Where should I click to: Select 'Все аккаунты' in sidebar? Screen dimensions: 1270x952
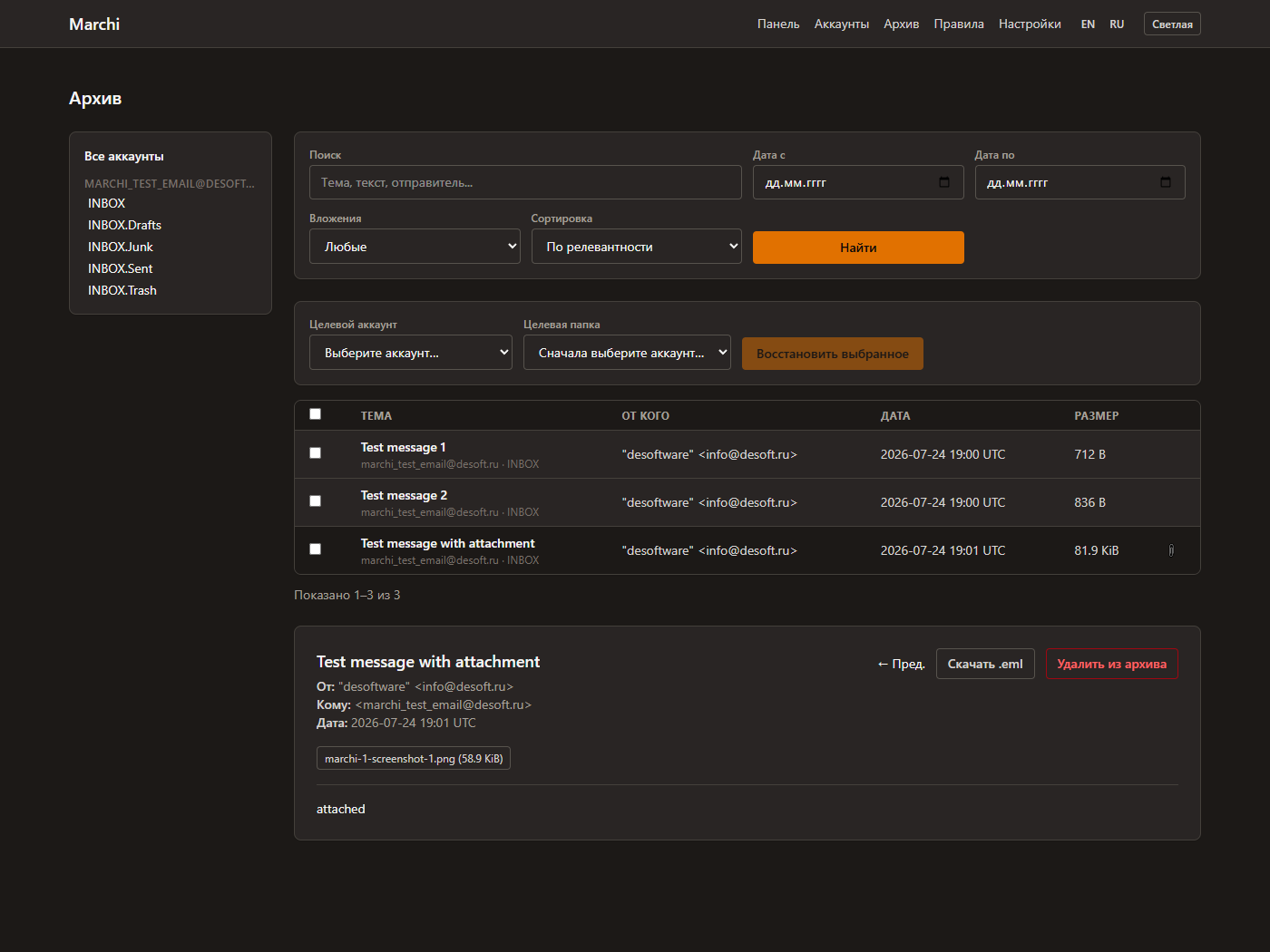click(x=124, y=156)
